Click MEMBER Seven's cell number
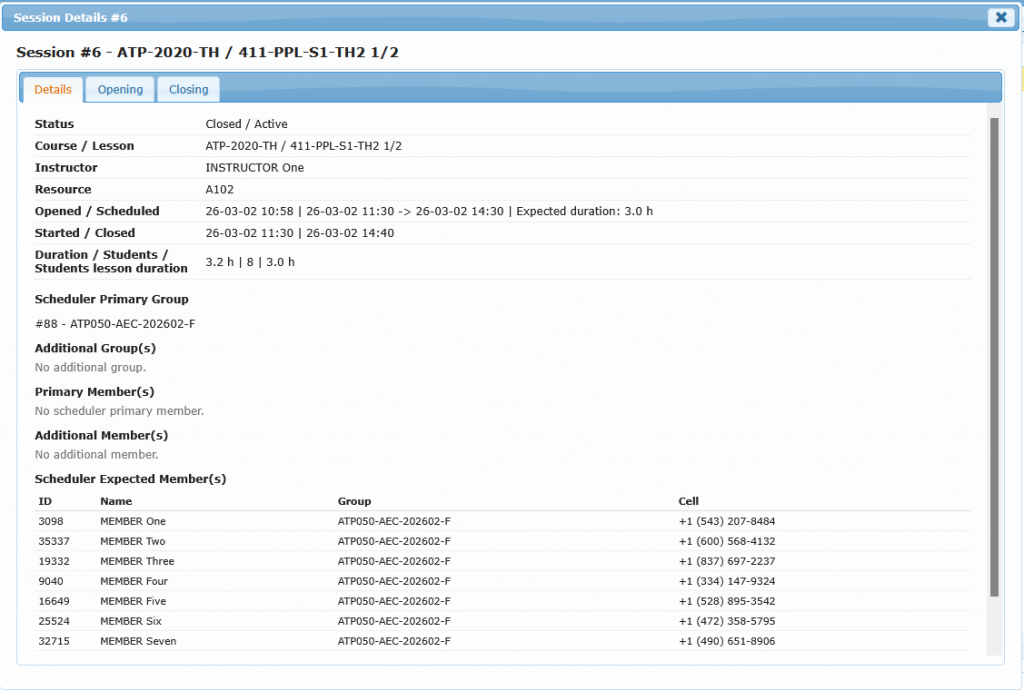The width and height of the screenshot is (1024, 691). click(x=726, y=641)
